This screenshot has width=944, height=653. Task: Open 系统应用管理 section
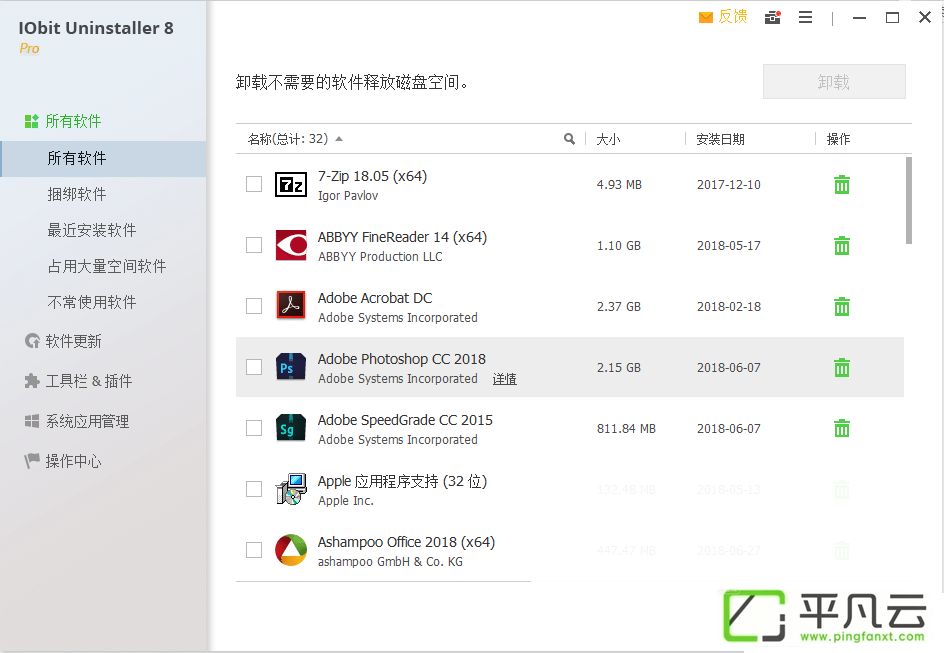tap(76, 421)
